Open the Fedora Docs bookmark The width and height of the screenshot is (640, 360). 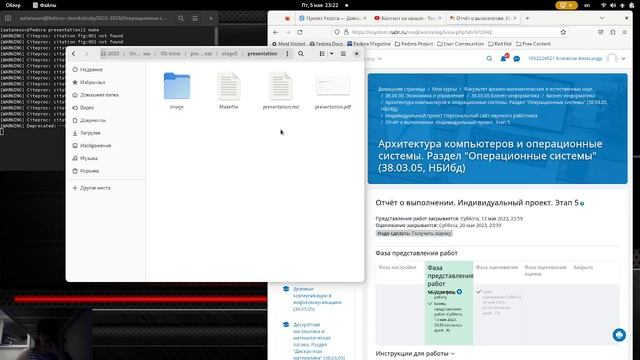click(x=326, y=44)
